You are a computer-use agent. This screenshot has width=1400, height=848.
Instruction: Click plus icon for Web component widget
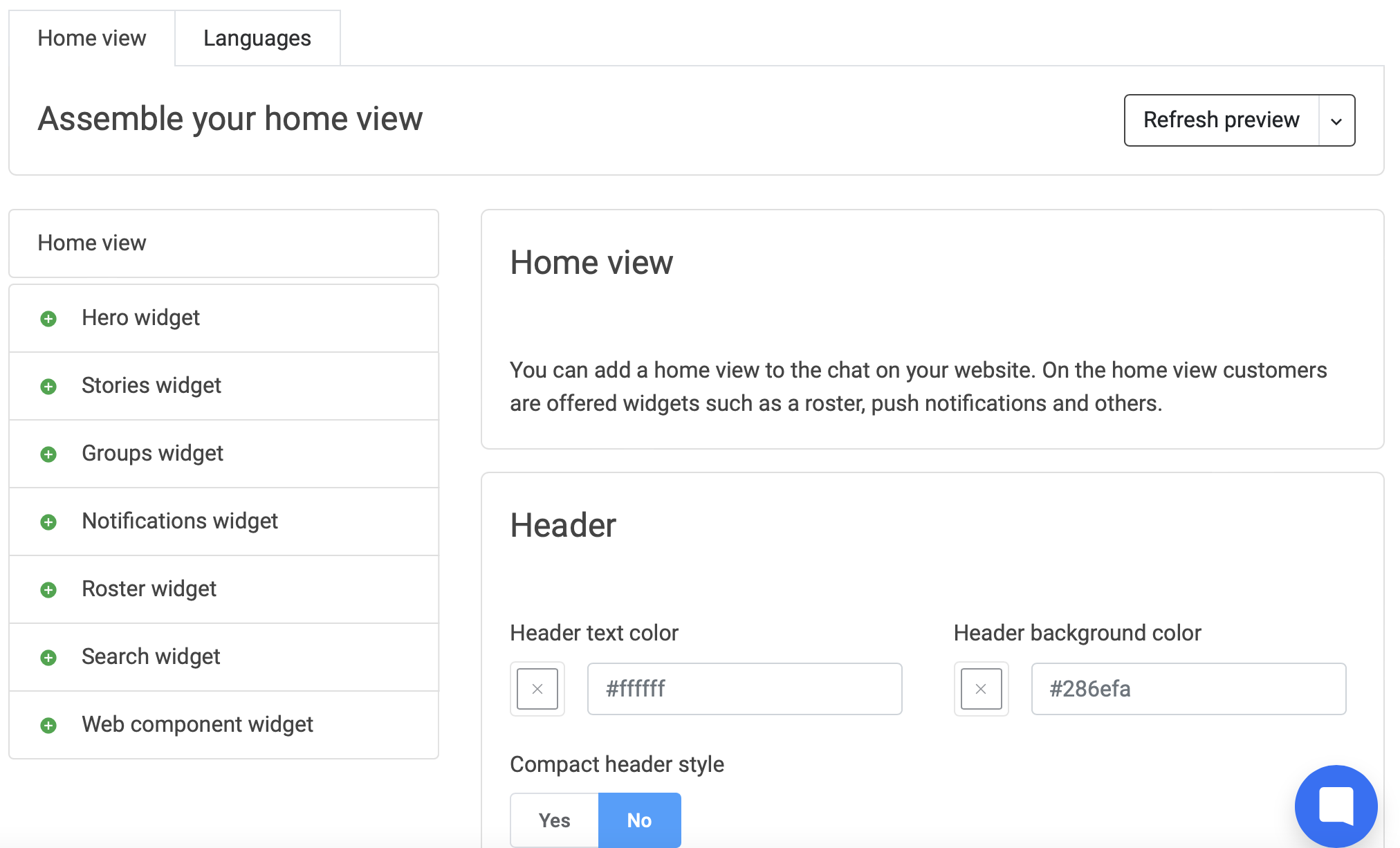point(48,726)
